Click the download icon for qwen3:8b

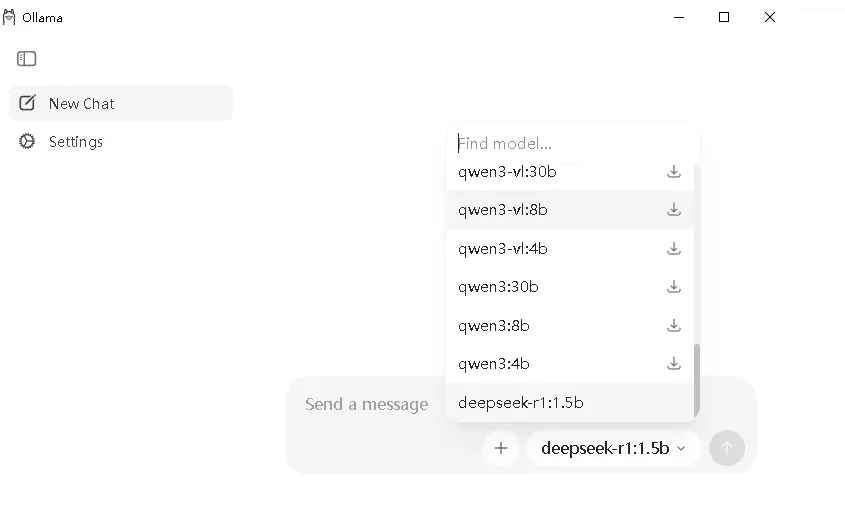coord(674,325)
